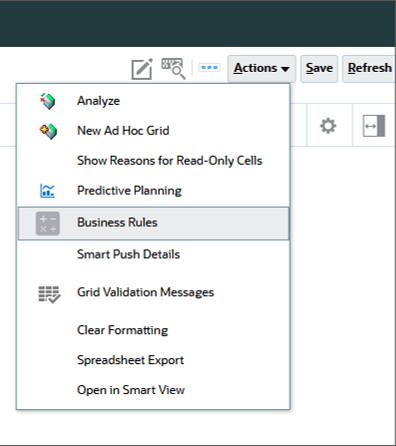The width and height of the screenshot is (396, 446).
Task: Click the Grid Validation Messages checklist icon
Action: [49, 294]
